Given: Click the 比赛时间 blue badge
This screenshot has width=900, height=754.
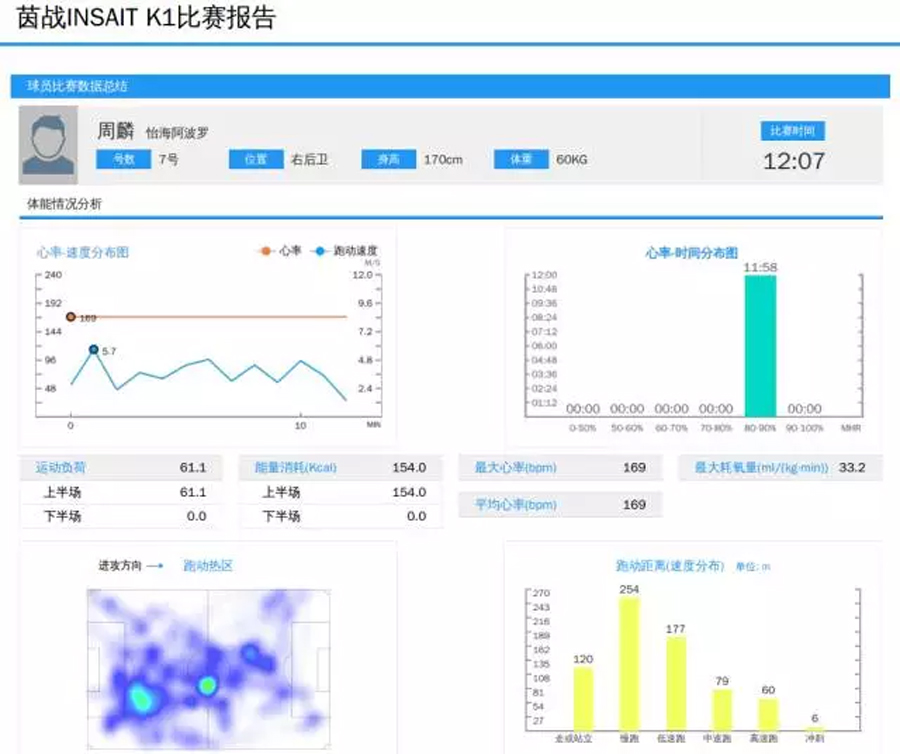Looking at the screenshot, I should 792,131.
